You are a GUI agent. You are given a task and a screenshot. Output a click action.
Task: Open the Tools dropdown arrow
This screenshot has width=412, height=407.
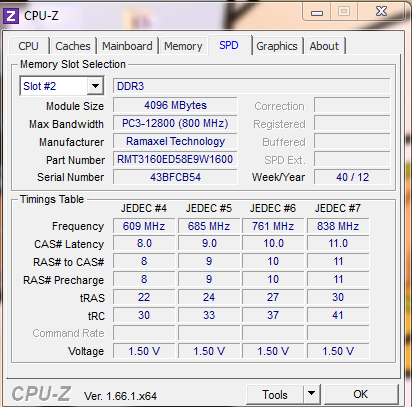312,395
